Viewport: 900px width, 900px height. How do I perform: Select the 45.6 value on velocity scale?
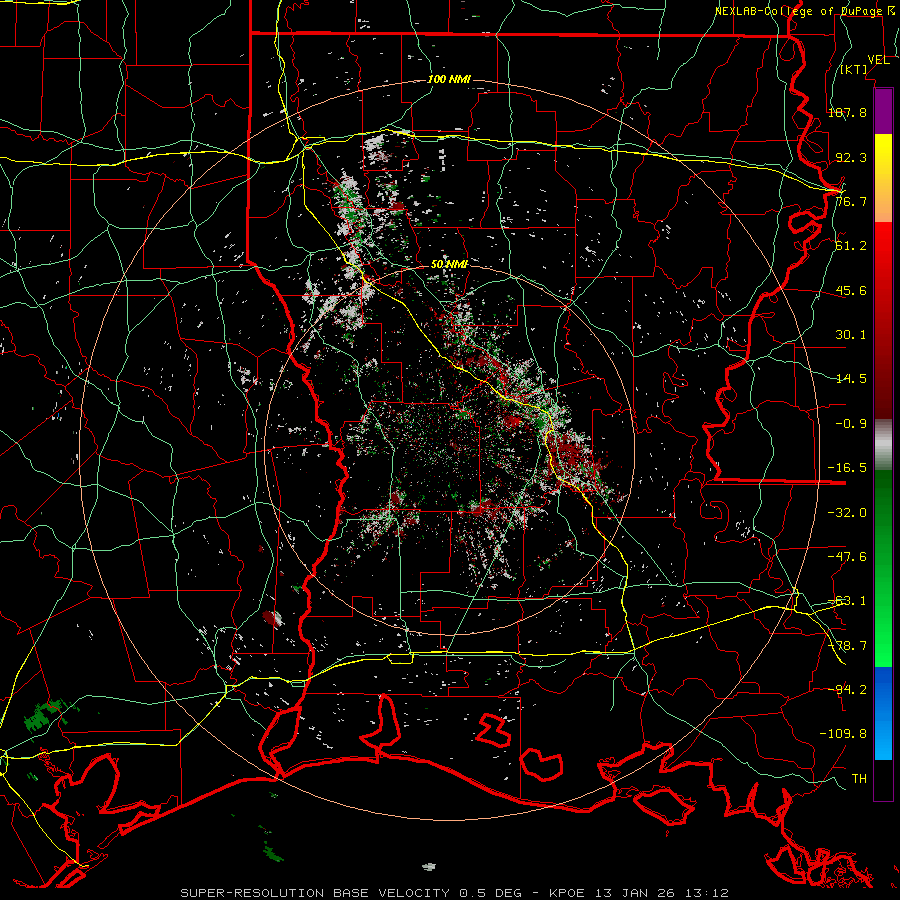click(x=851, y=290)
